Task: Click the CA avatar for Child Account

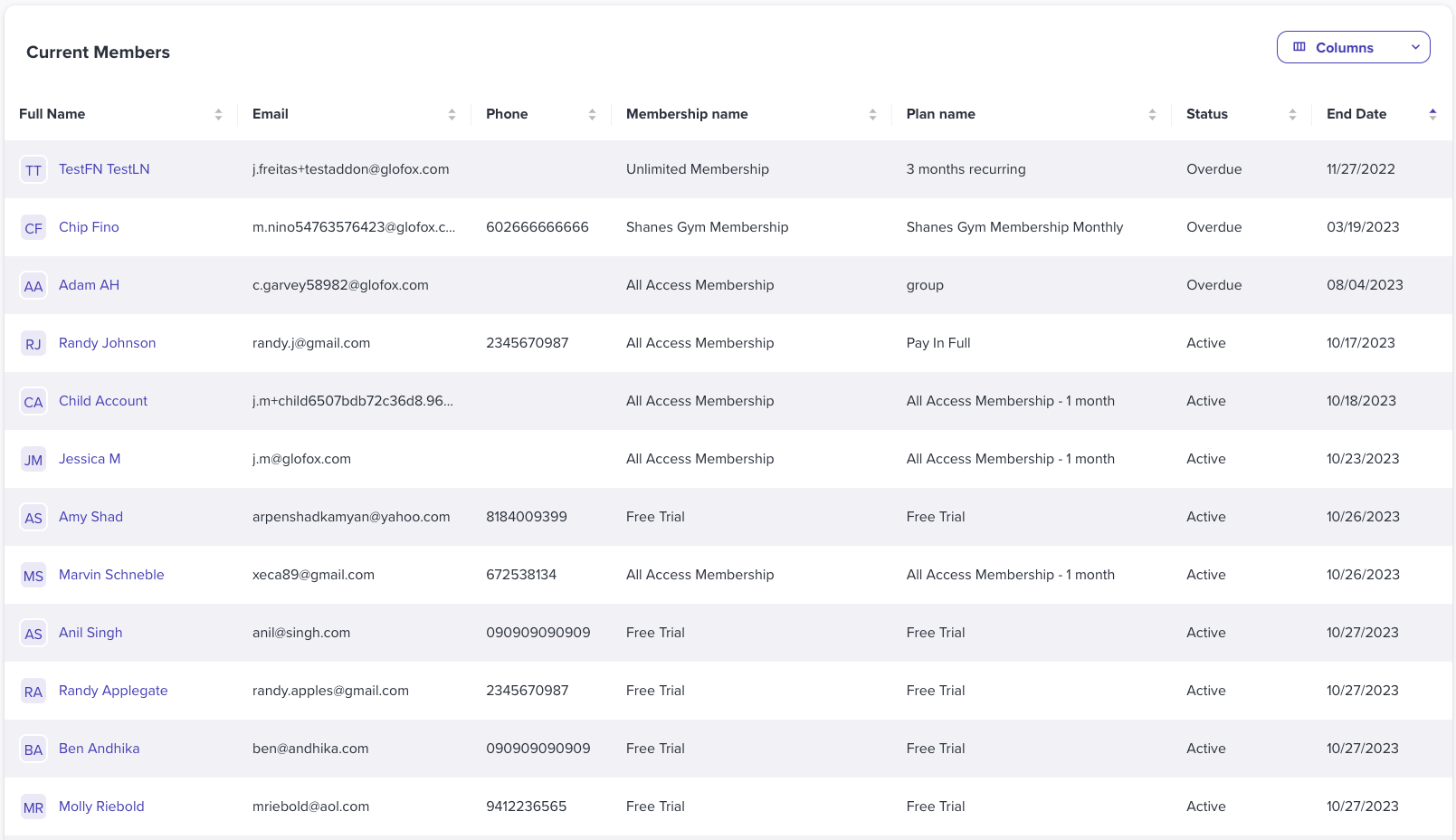Action: click(33, 401)
